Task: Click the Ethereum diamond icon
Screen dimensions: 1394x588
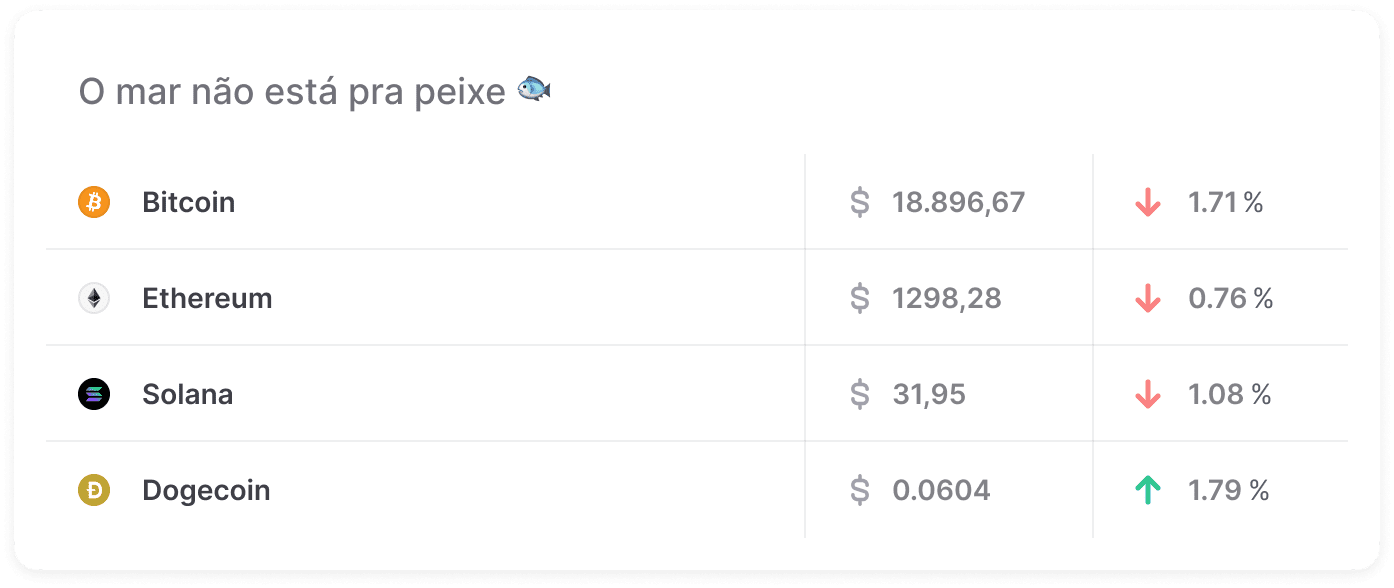Action: click(93, 298)
